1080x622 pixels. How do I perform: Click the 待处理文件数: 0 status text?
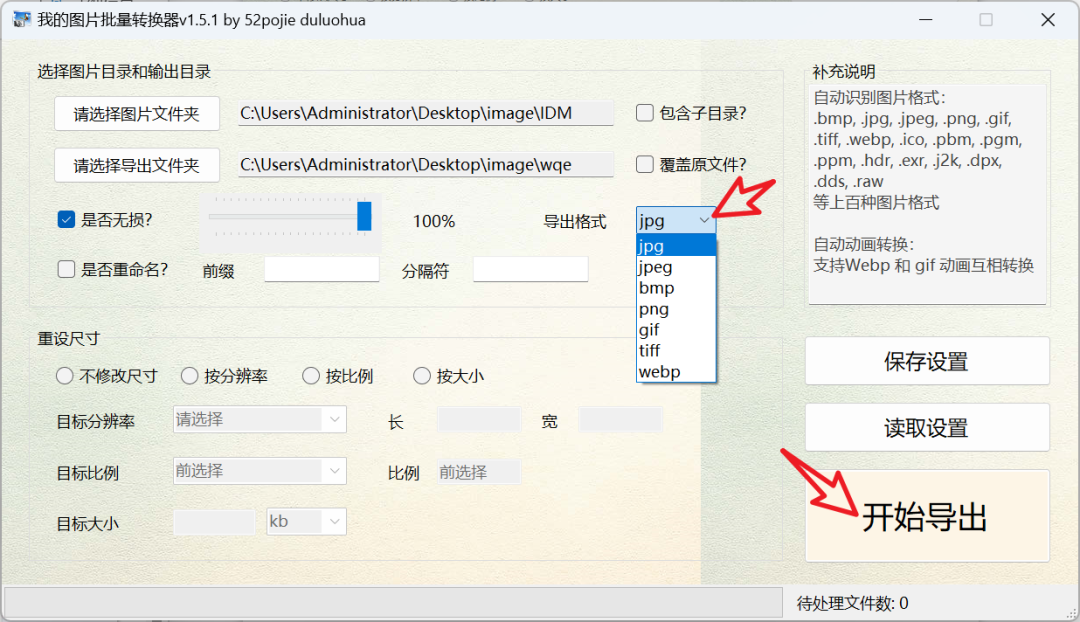coord(853,604)
